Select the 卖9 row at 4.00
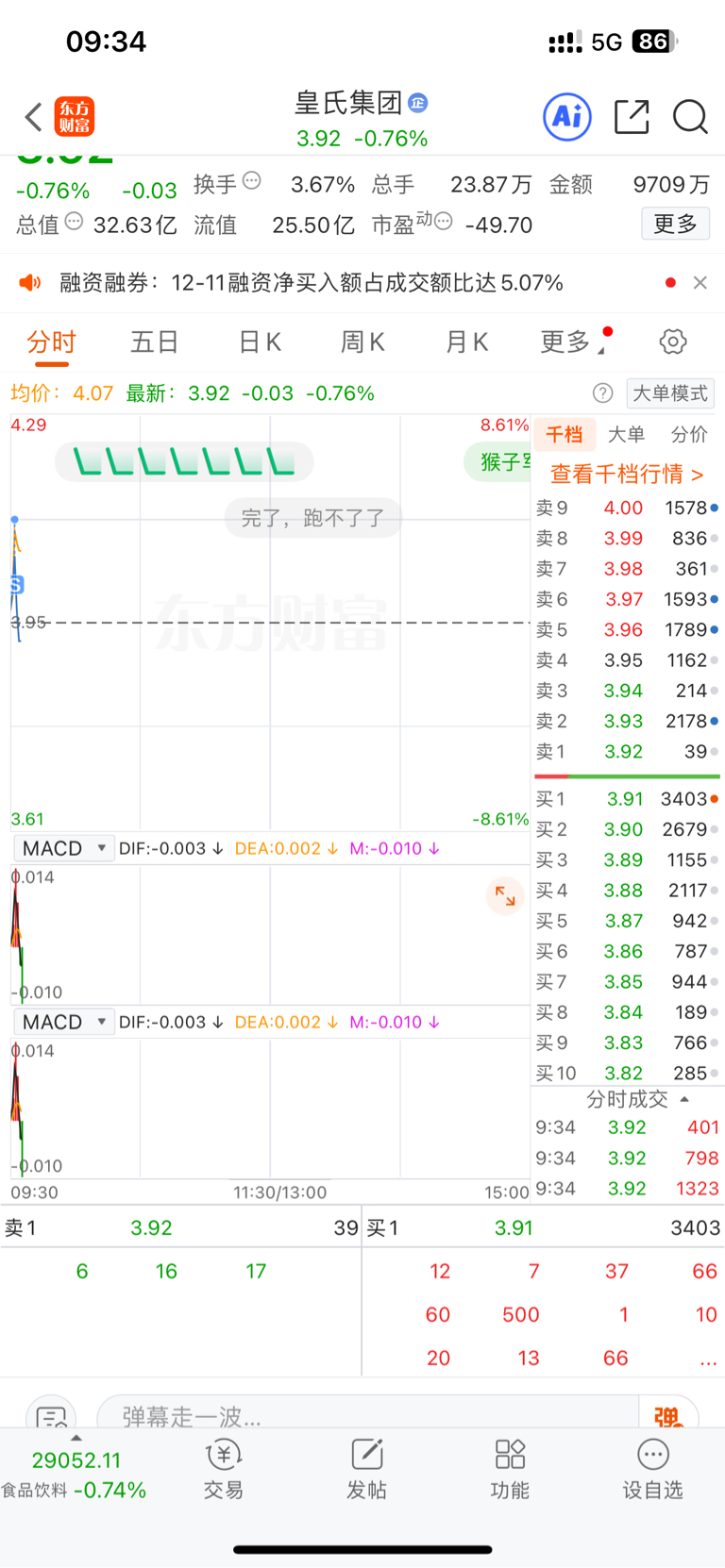The height and width of the screenshot is (1568, 725). [x=627, y=508]
